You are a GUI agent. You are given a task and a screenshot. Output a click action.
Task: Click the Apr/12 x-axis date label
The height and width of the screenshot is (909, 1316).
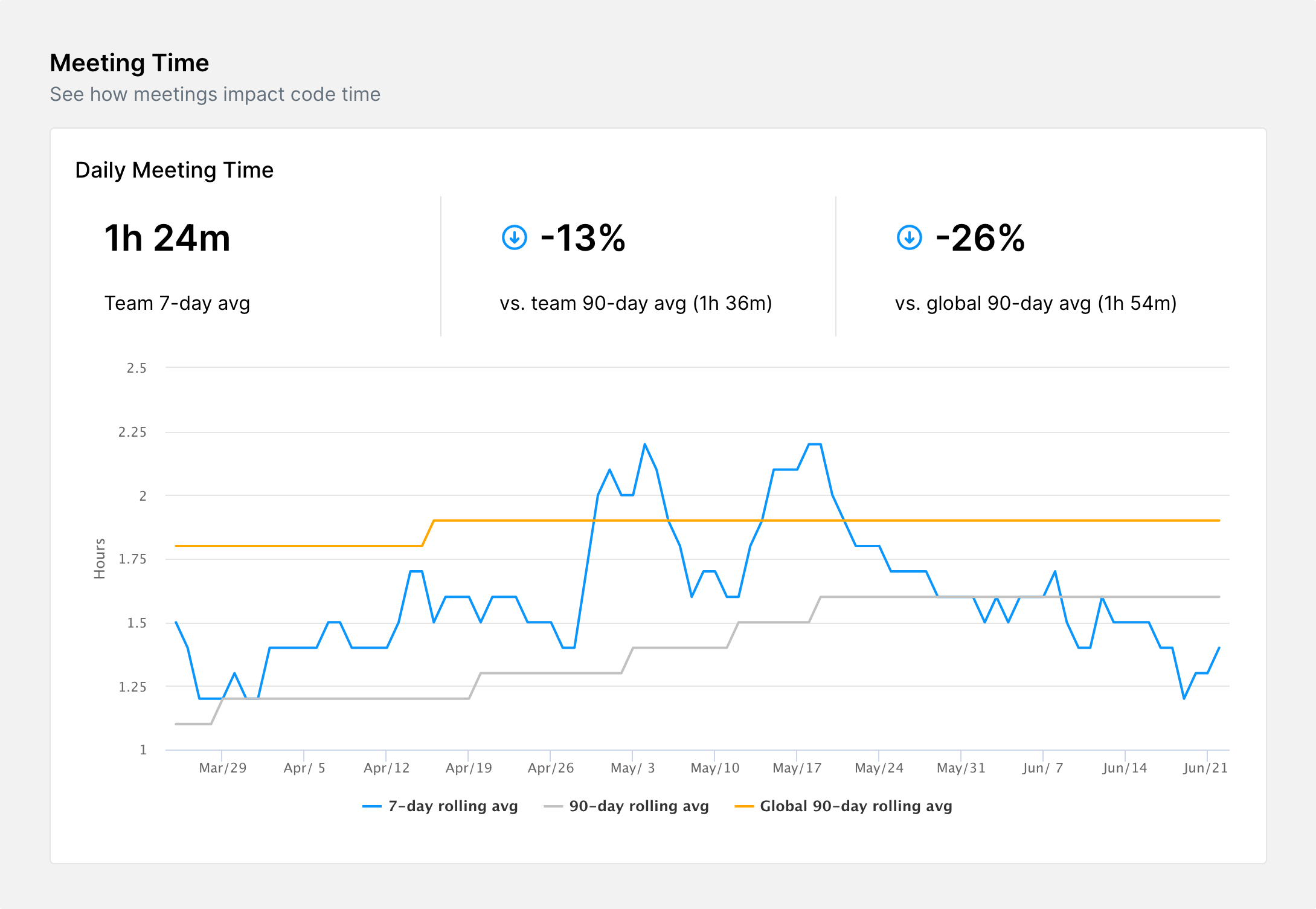click(387, 768)
